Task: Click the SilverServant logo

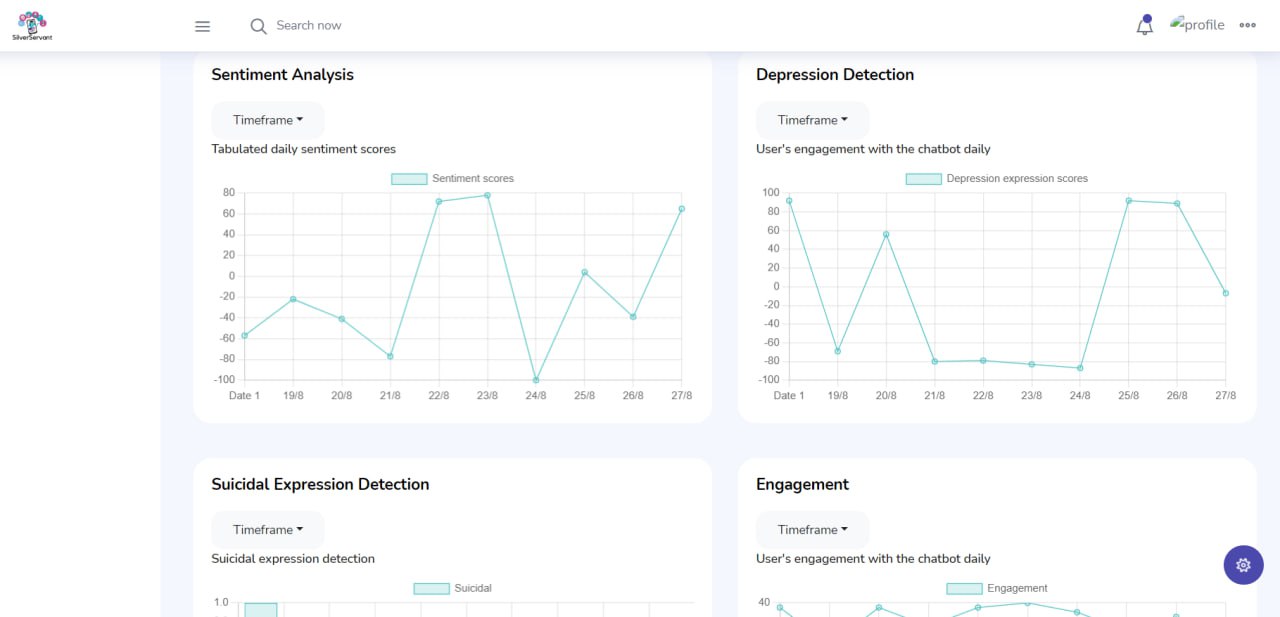Action: click(33, 25)
